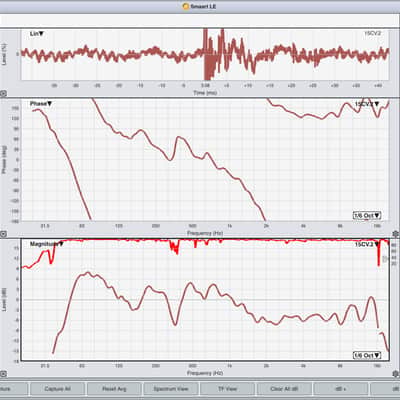
Task: Change the 1/6 Oct smoothing in the magnitude plot
Action: [367, 356]
